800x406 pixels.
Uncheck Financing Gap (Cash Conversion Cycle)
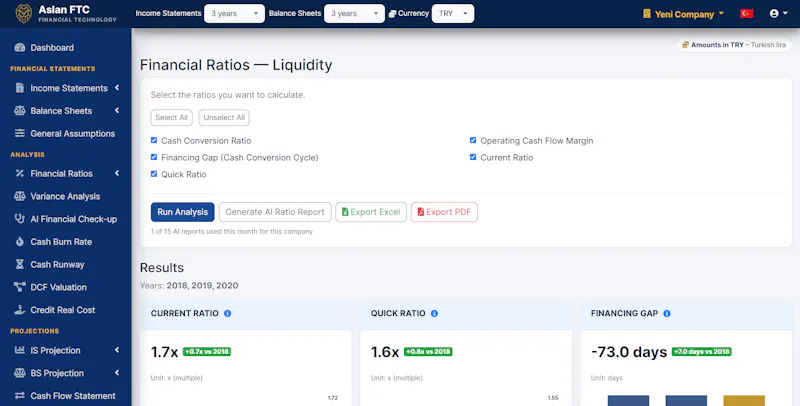(154, 157)
